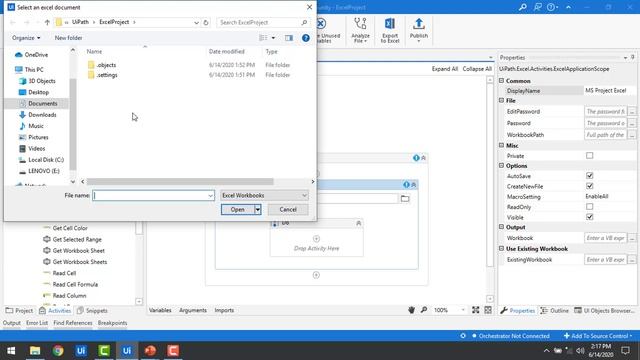Open the File name history dropdown
Image resolution: width=640 pixels, height=360 pixels.
coord(210,196)
